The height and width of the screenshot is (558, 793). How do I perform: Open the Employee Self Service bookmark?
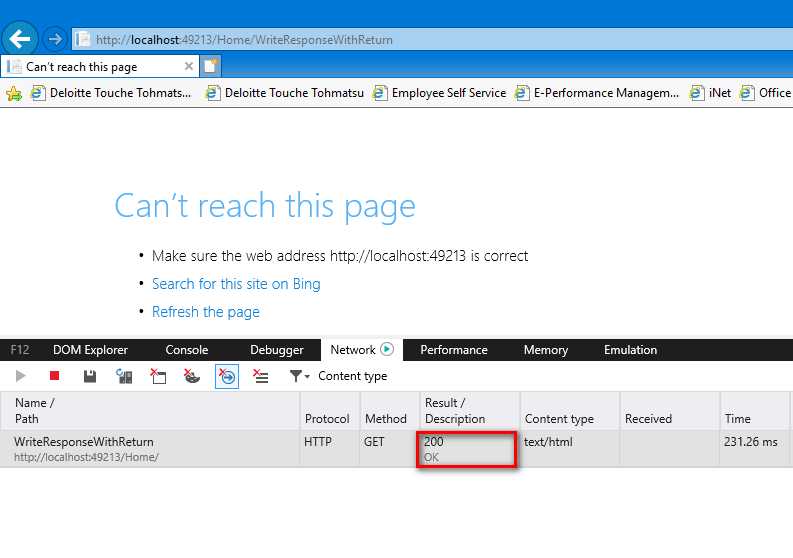[x=439, y=93]
